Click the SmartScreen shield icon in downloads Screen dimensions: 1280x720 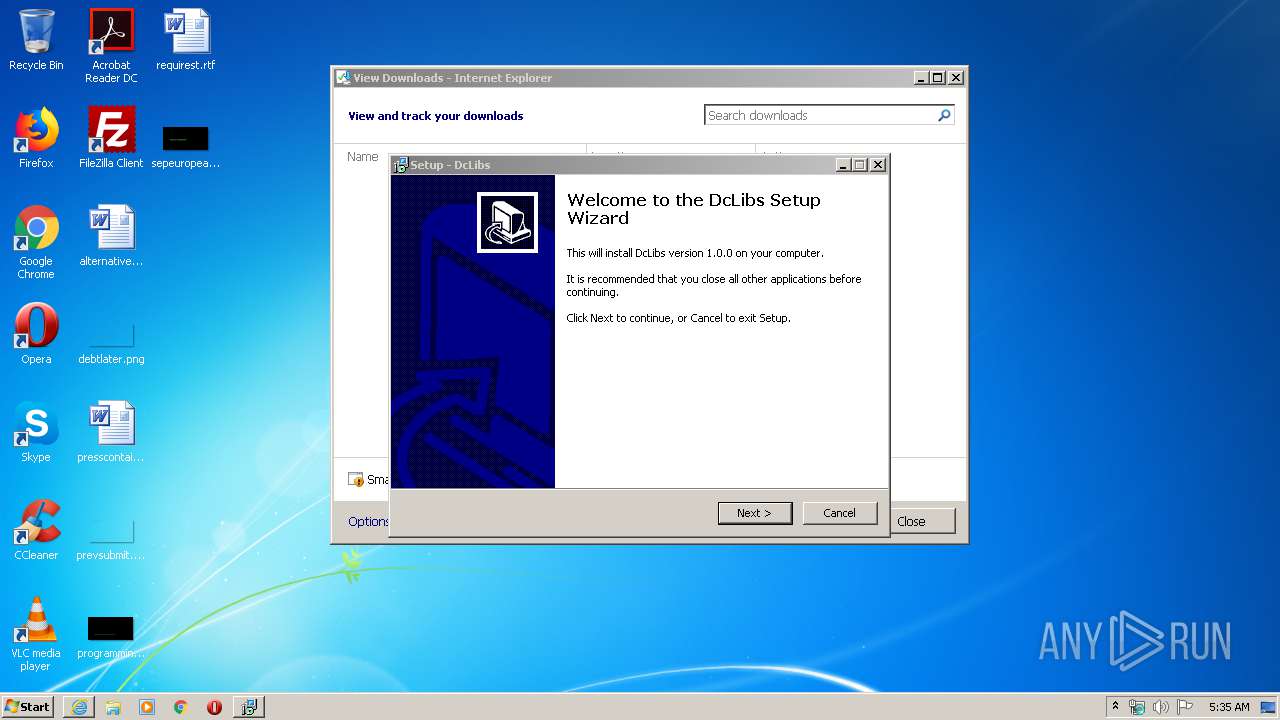pyautogui.click(x=356, y=480)
